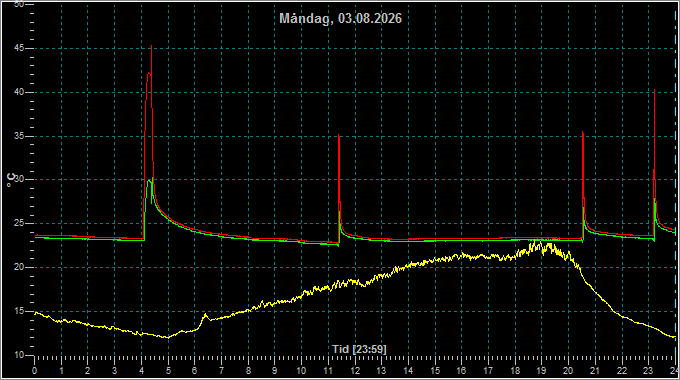
Task: Click hour 4 on the time axis
Action: point(141,371)
